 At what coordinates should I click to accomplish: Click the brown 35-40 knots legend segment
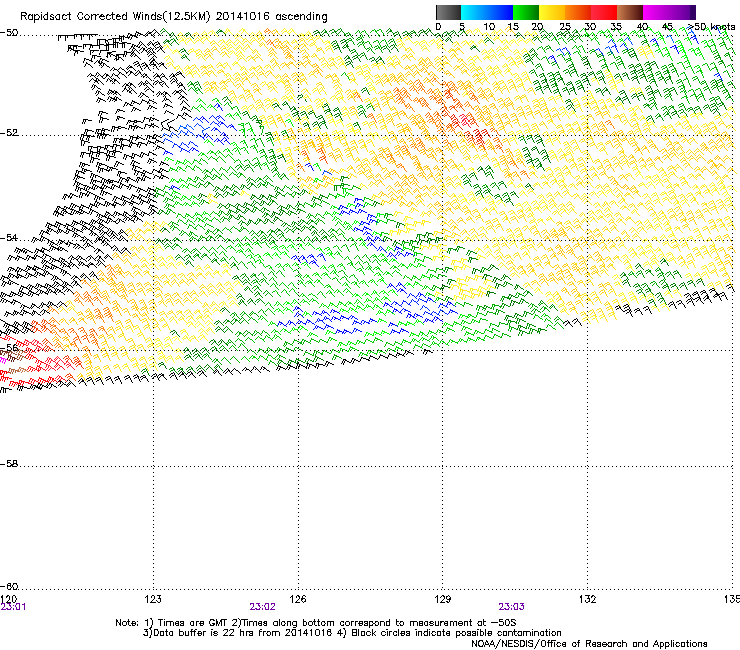[630, 12]
